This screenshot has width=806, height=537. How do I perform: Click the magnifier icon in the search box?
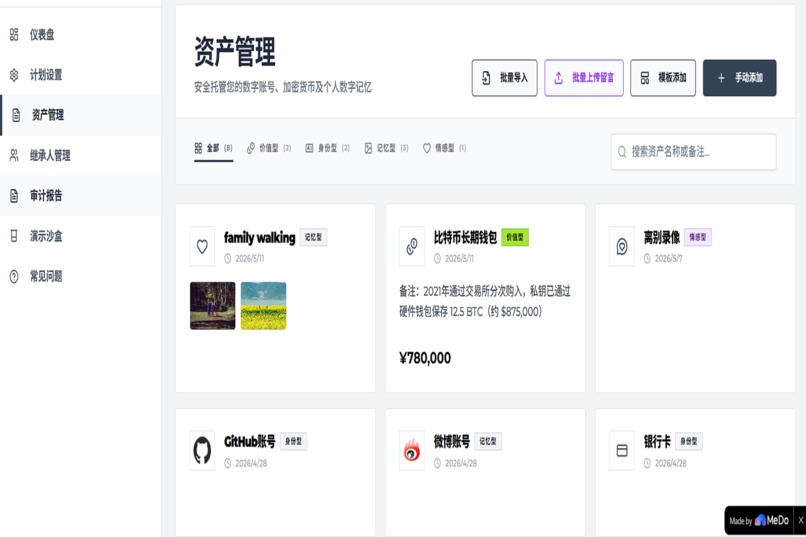622,152
